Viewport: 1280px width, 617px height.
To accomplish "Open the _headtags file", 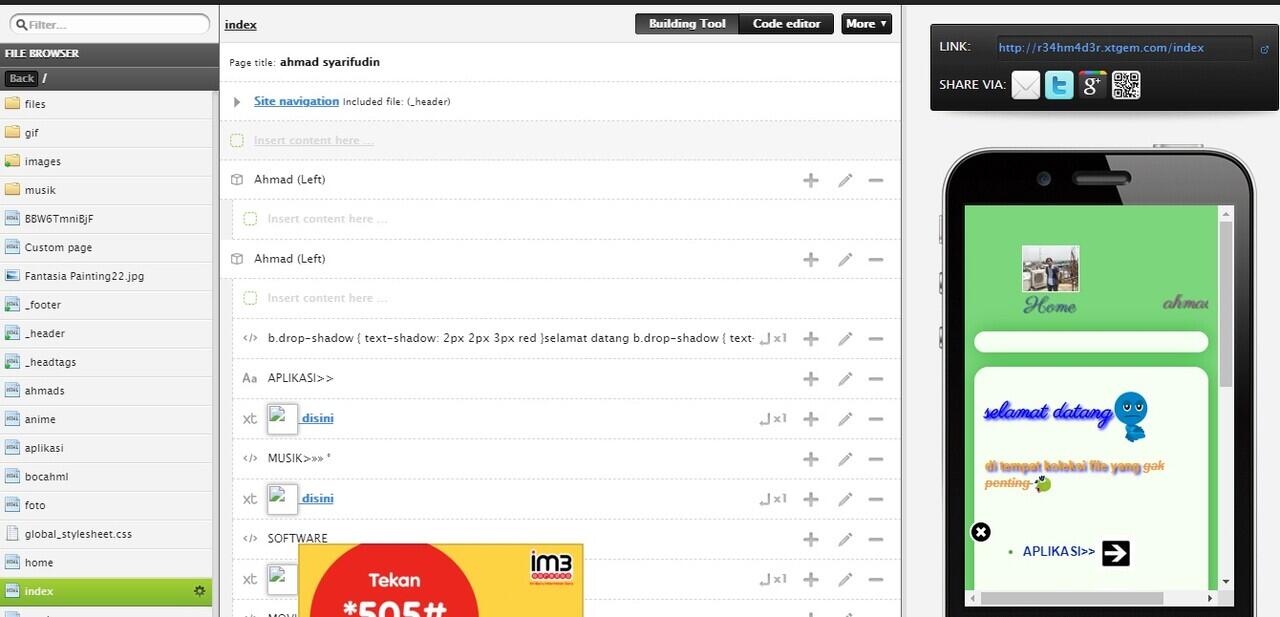I will 106,362.
